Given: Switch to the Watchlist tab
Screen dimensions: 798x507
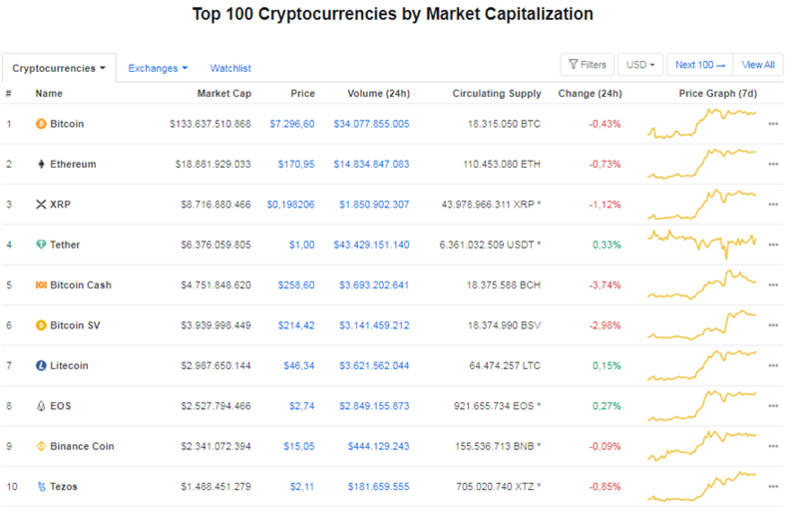Looking at the screenshot, I should pos(230,68).
